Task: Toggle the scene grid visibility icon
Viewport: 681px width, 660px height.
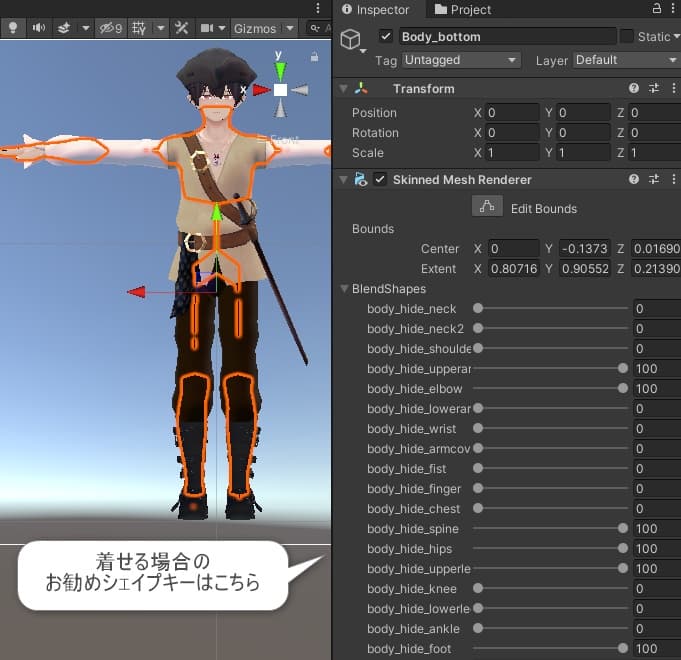Action: (139, 28)
